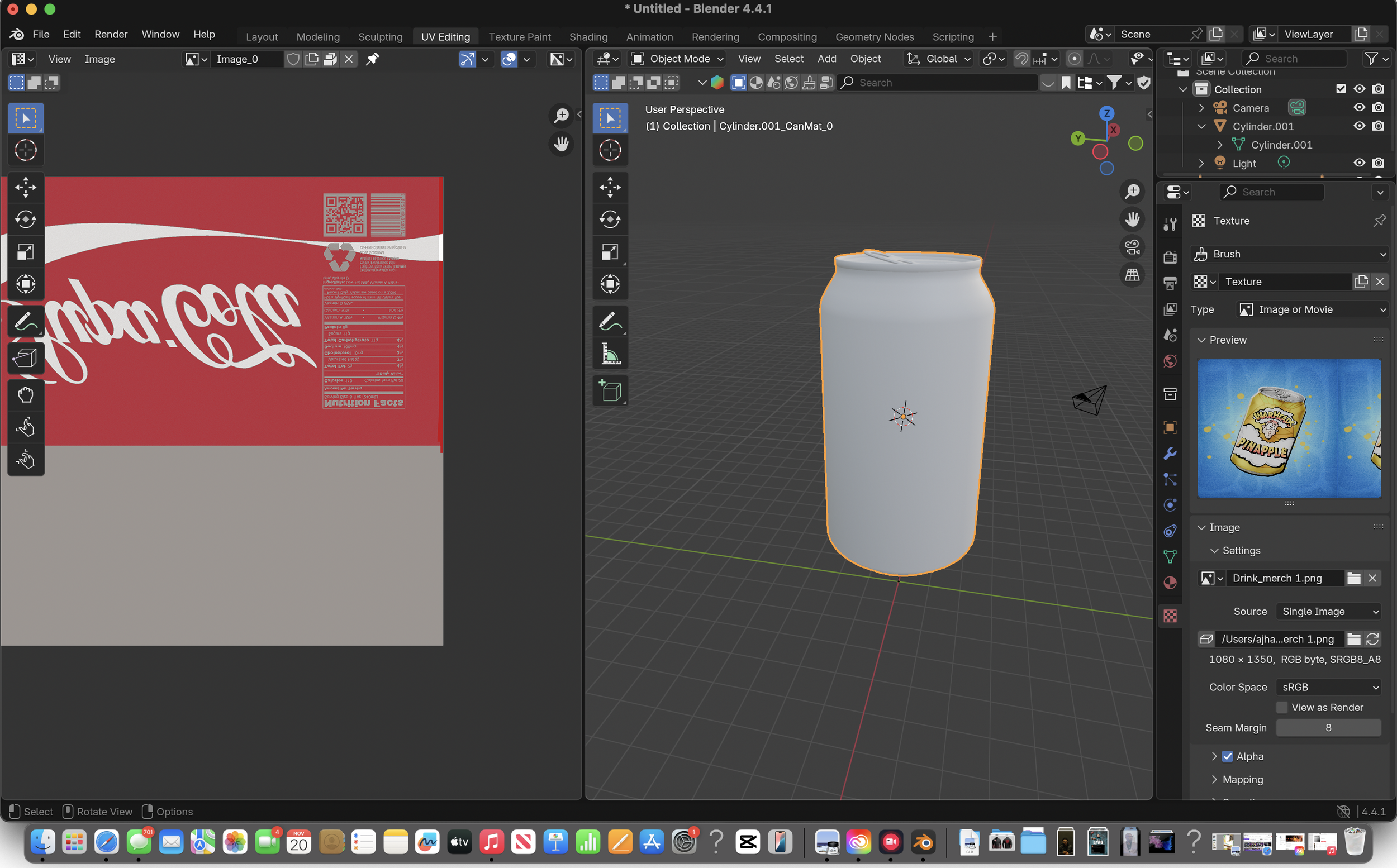Image resolution: width=1397 pixels, height=868 pixels.
Task: Unlink the Drink_merch 1.png image
Action: (x=1372, y=578)
